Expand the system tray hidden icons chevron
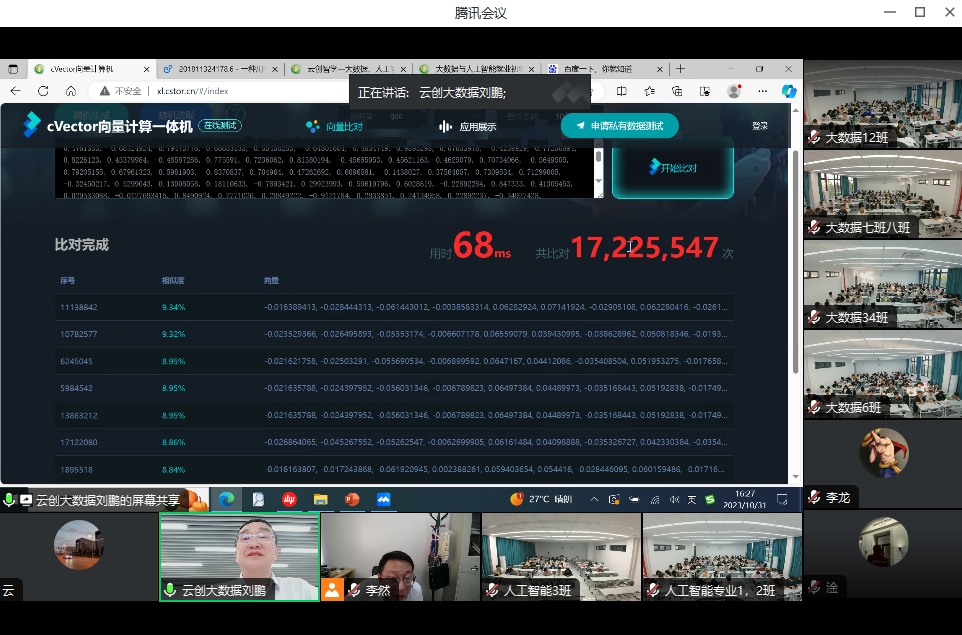Viewport: 962px width, 635px height. point(595,499)
